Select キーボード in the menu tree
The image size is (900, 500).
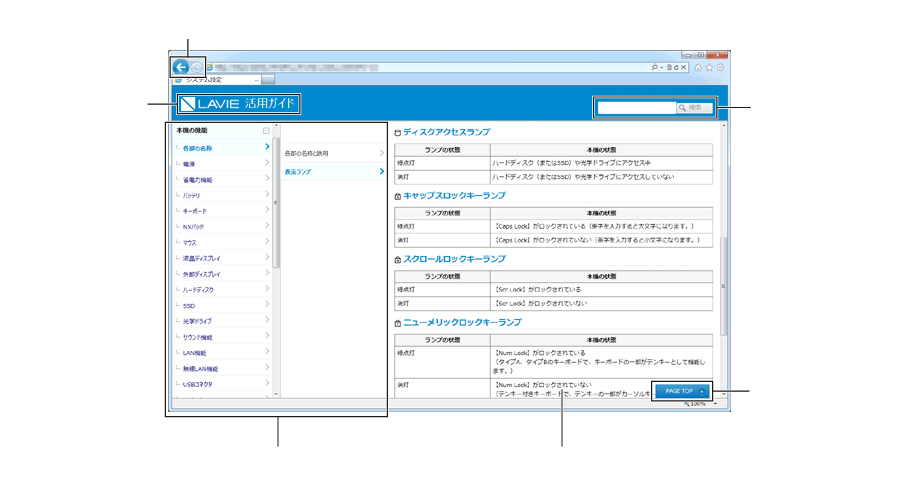pyautogui.click(x=195, y=211)
